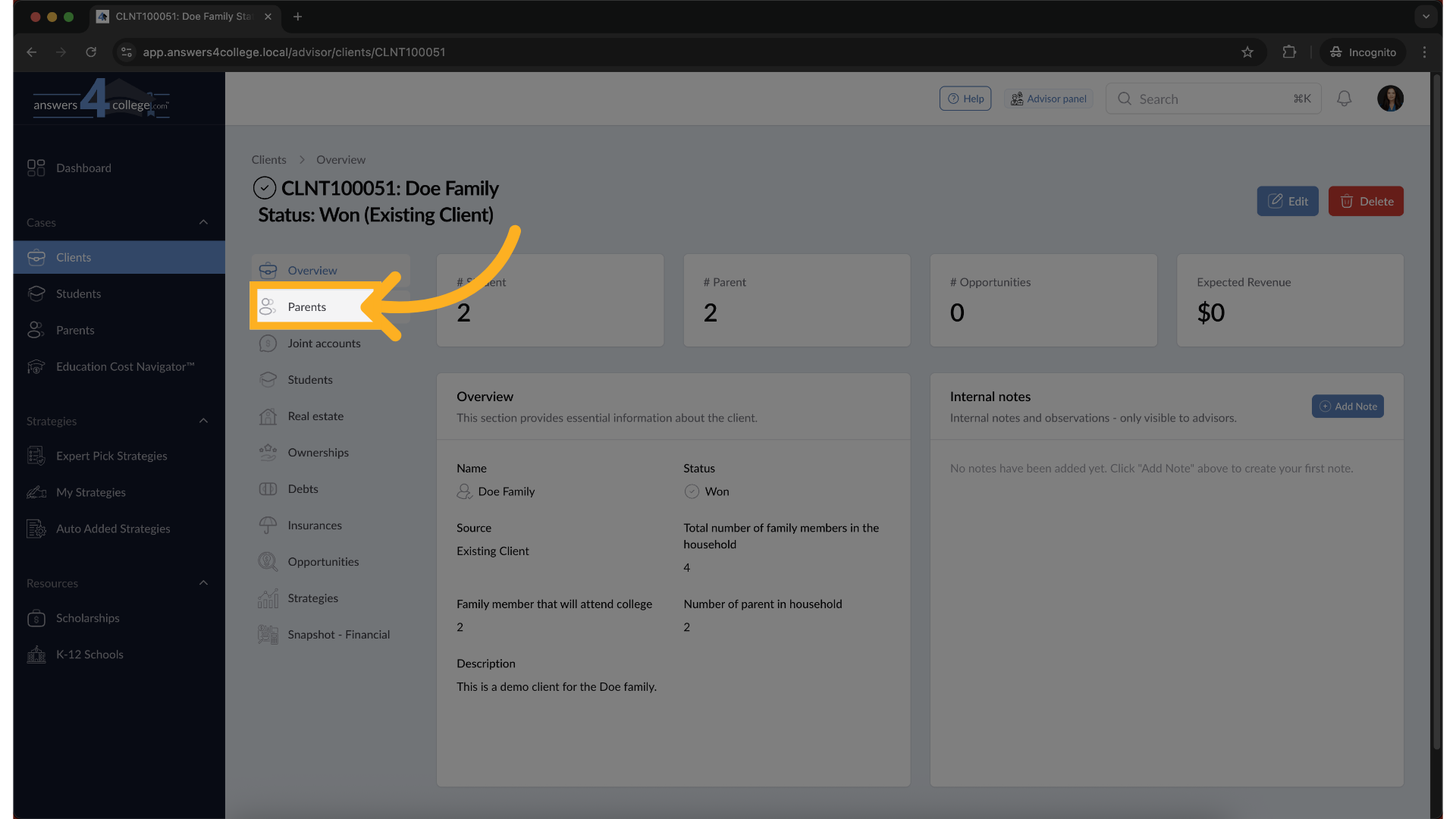Open the Advisor panel

click(1048, 98)
